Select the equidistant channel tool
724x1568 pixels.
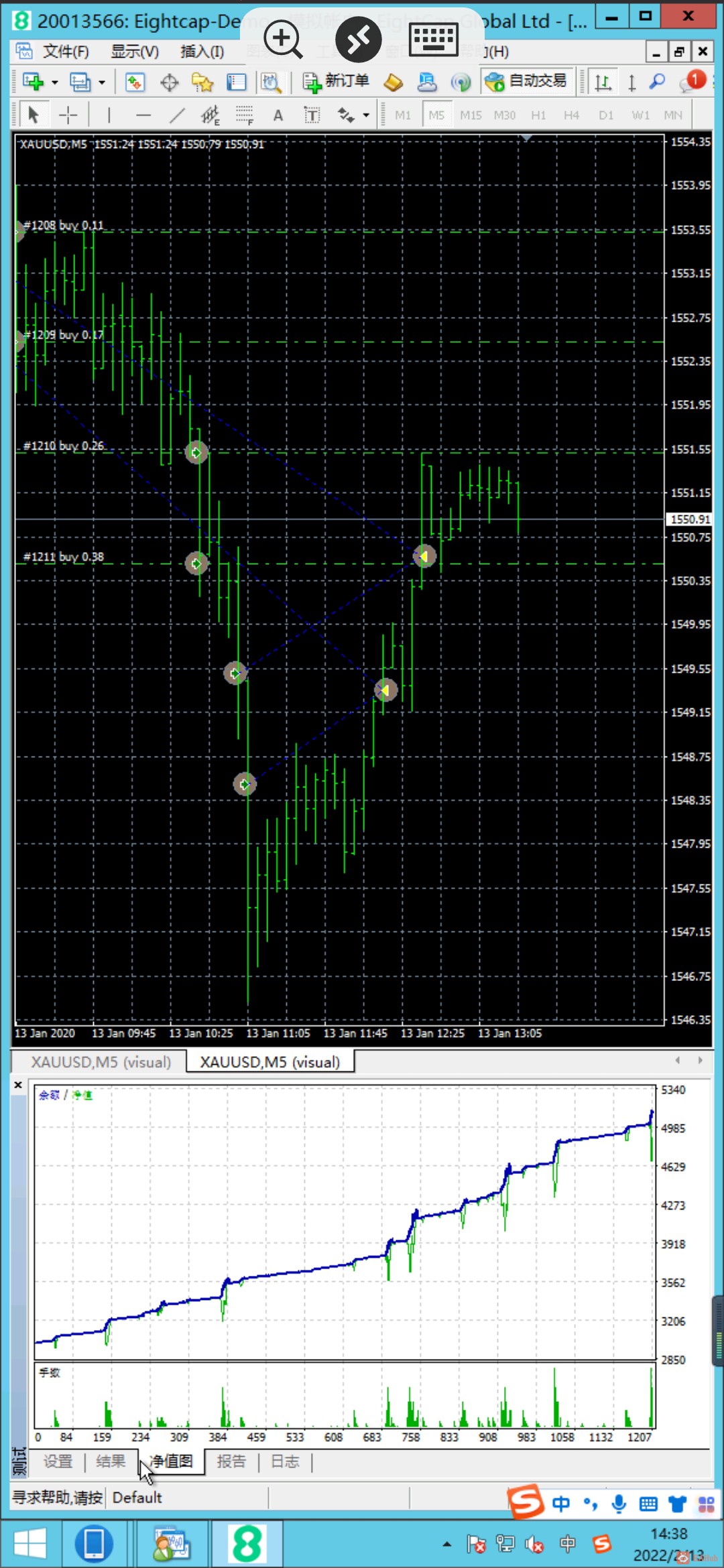pyautogui.click(x=210, y=115)
